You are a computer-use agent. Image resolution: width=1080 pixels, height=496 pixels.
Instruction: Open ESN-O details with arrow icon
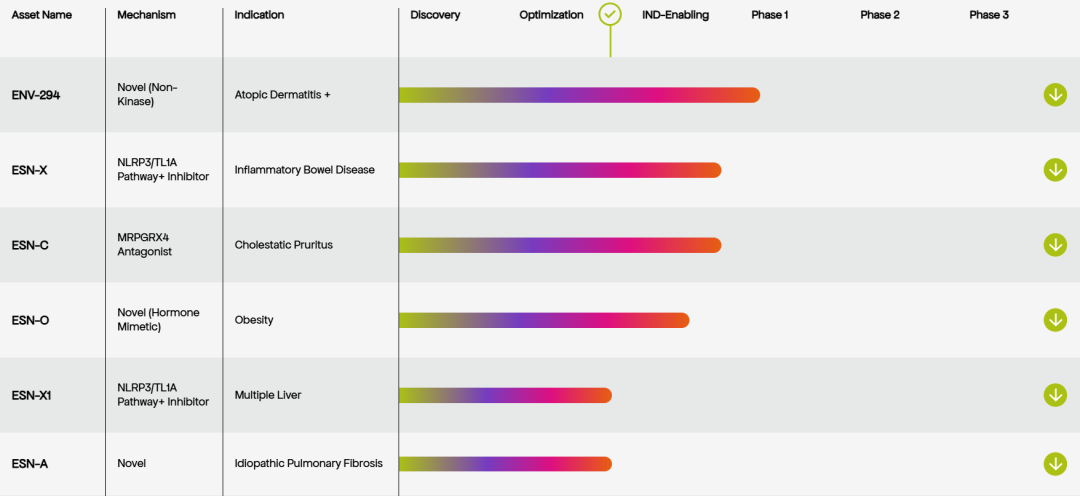pyautogui.click(x=1055, y=320)
